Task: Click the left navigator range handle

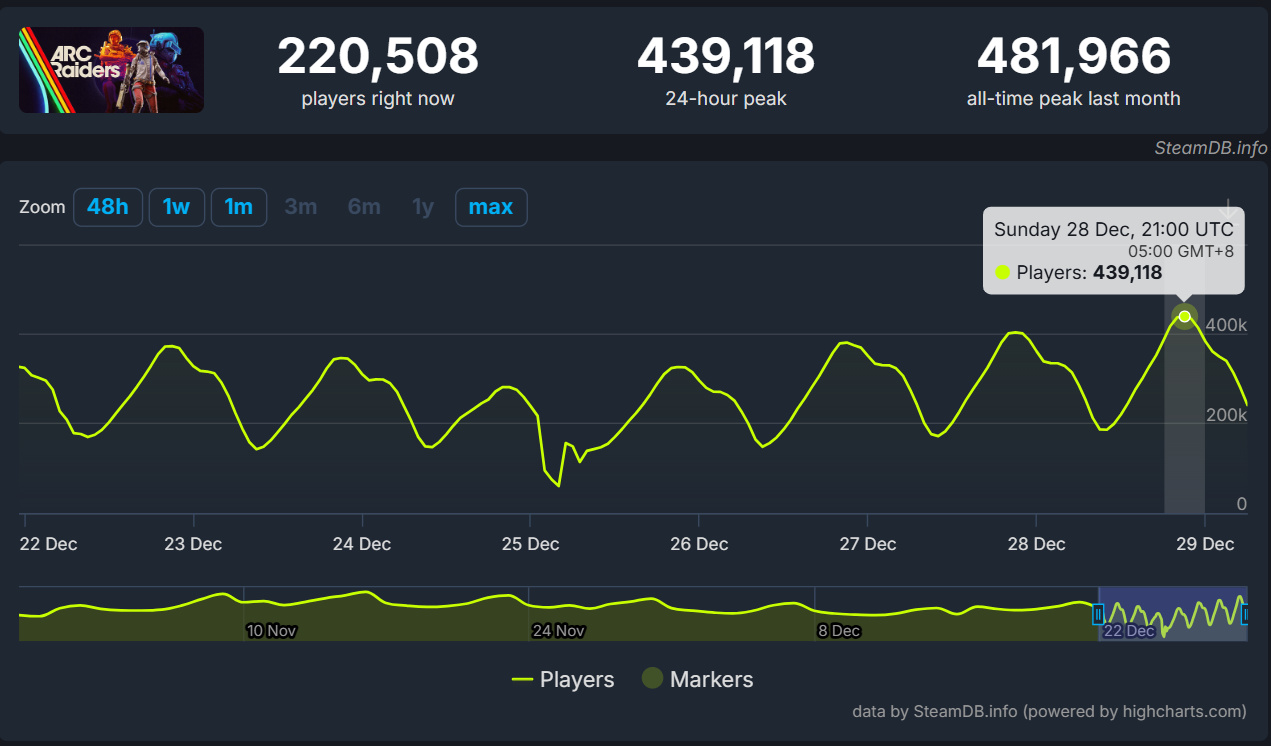Action: tap(1098, 615)
